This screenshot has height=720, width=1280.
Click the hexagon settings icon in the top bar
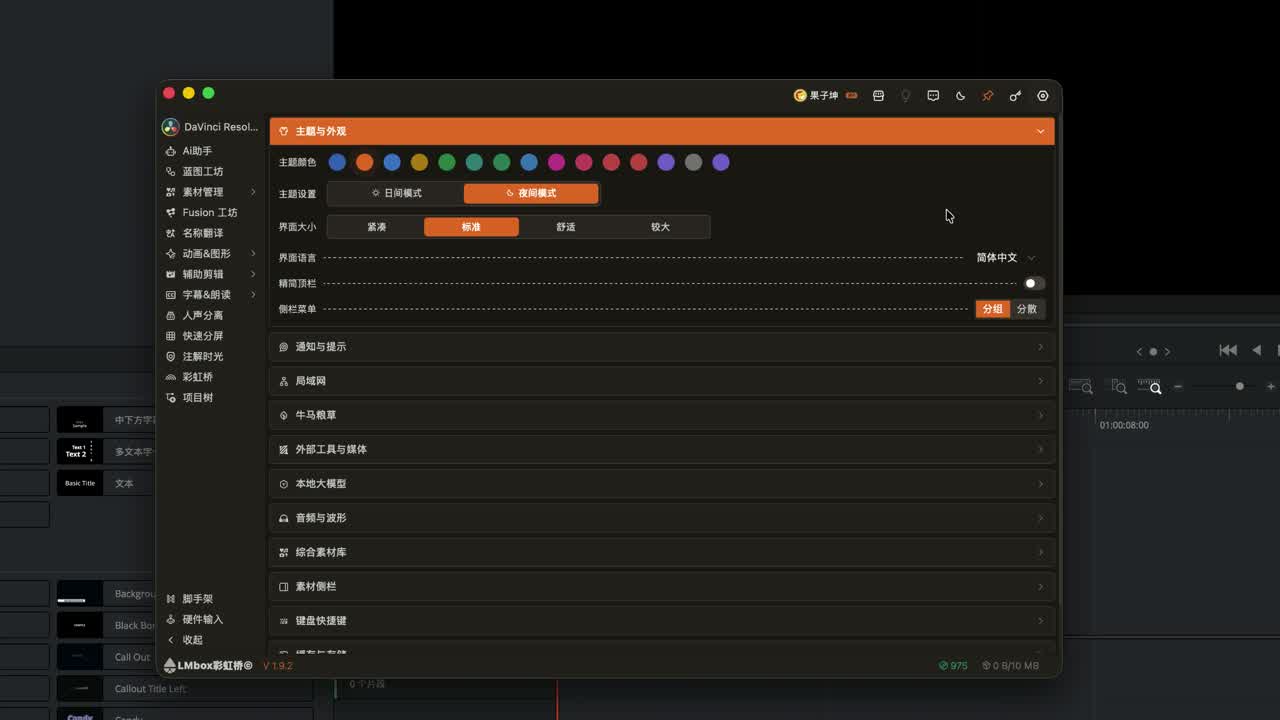[x=1042, y=96]
